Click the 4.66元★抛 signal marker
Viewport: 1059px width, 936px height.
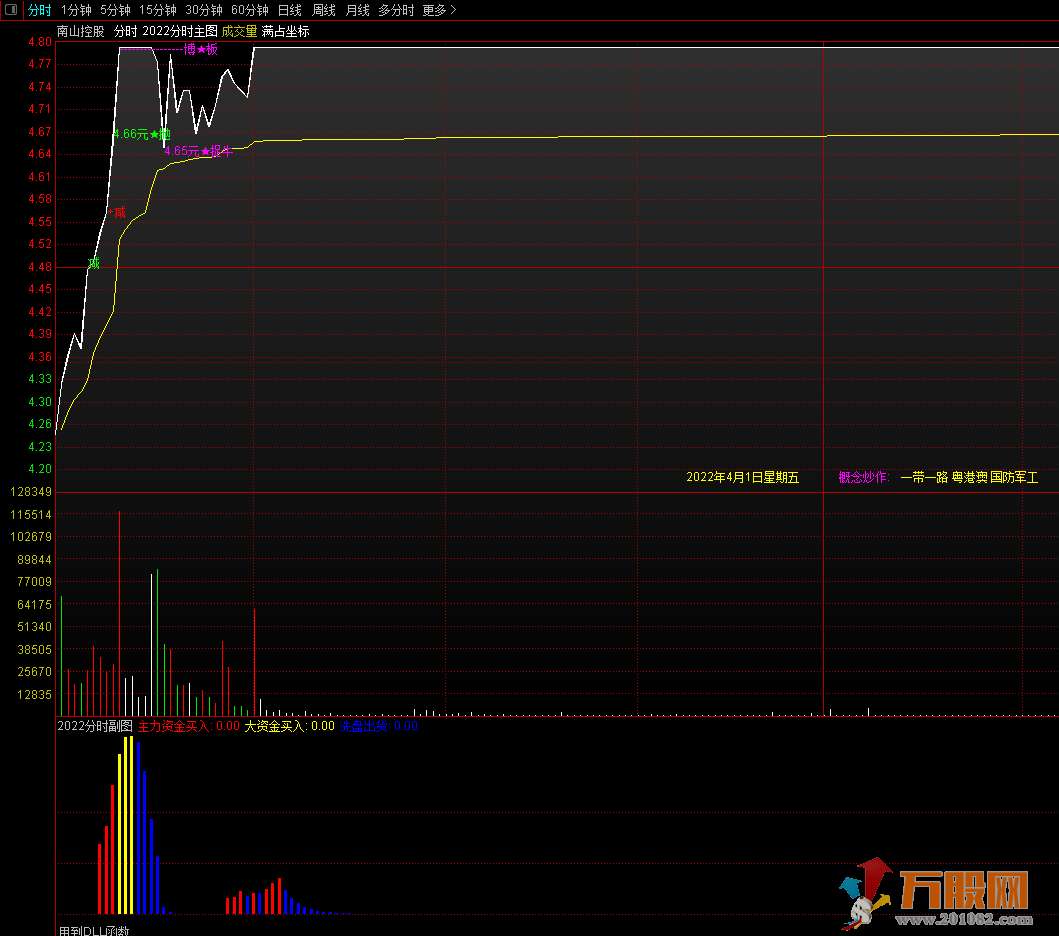click(142, 134)
